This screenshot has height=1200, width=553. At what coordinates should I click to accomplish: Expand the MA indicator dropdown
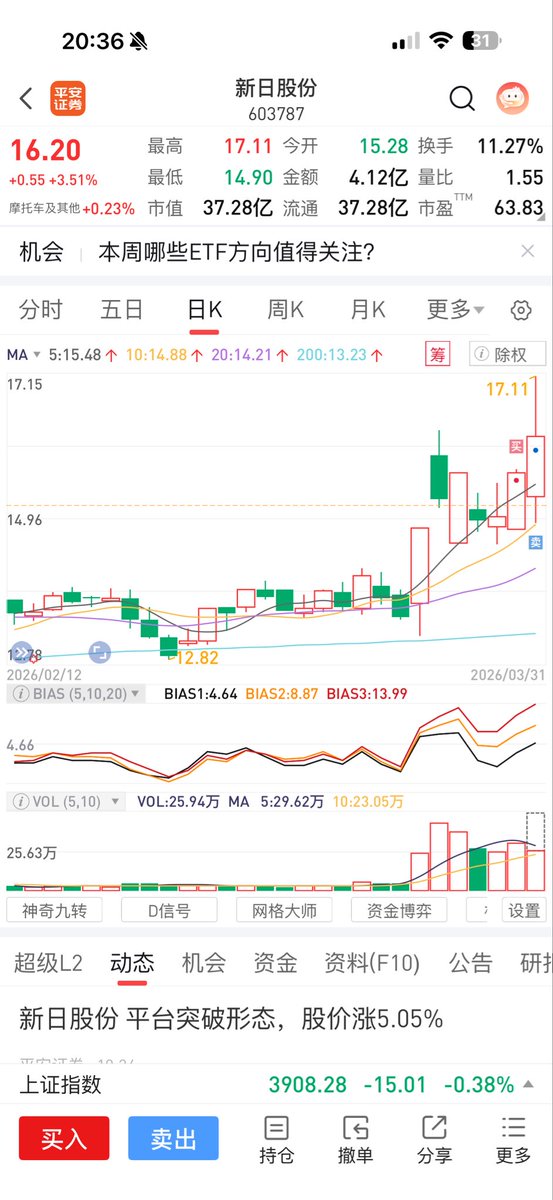24,354
